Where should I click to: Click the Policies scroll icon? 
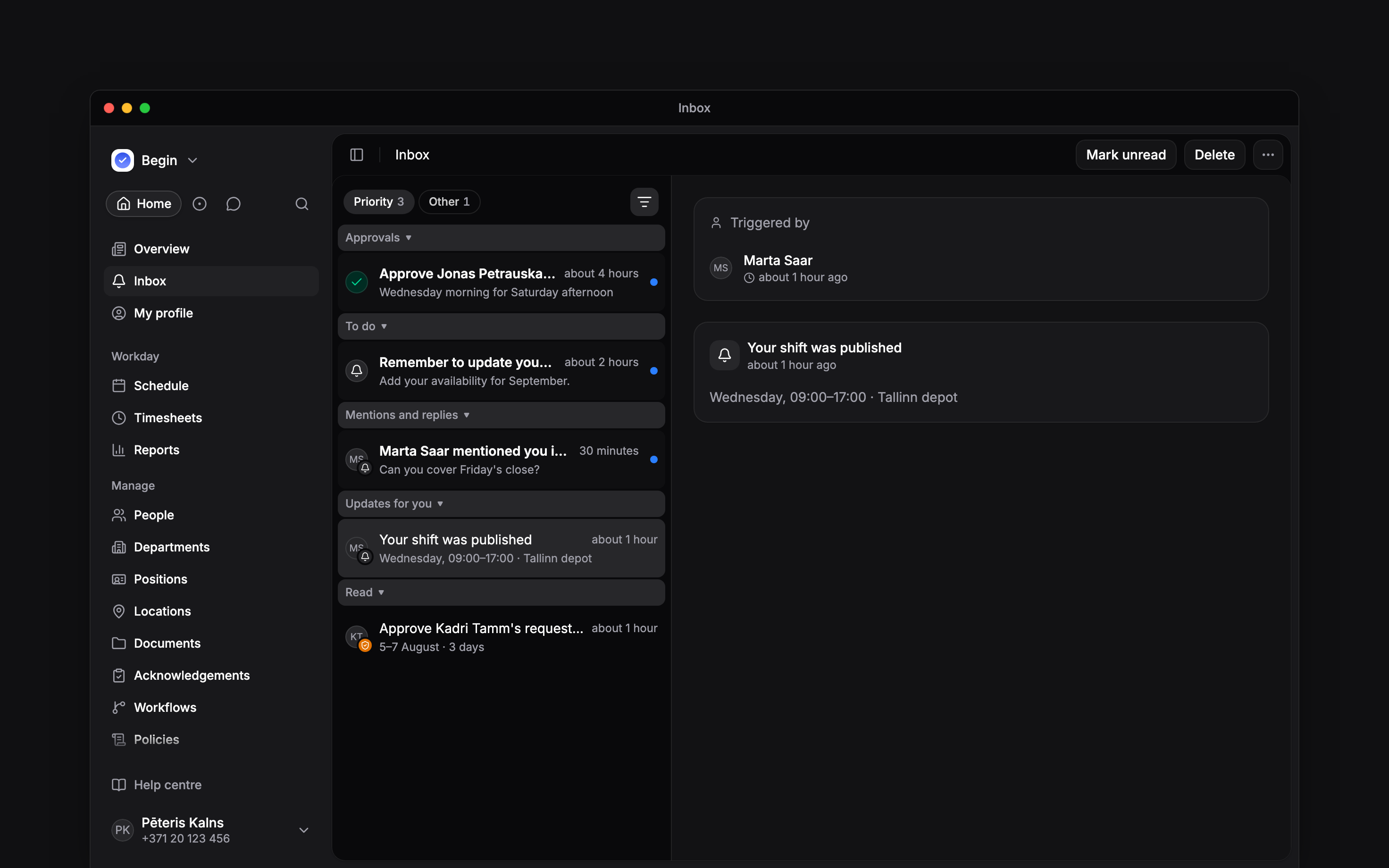(x=119, y=740)
